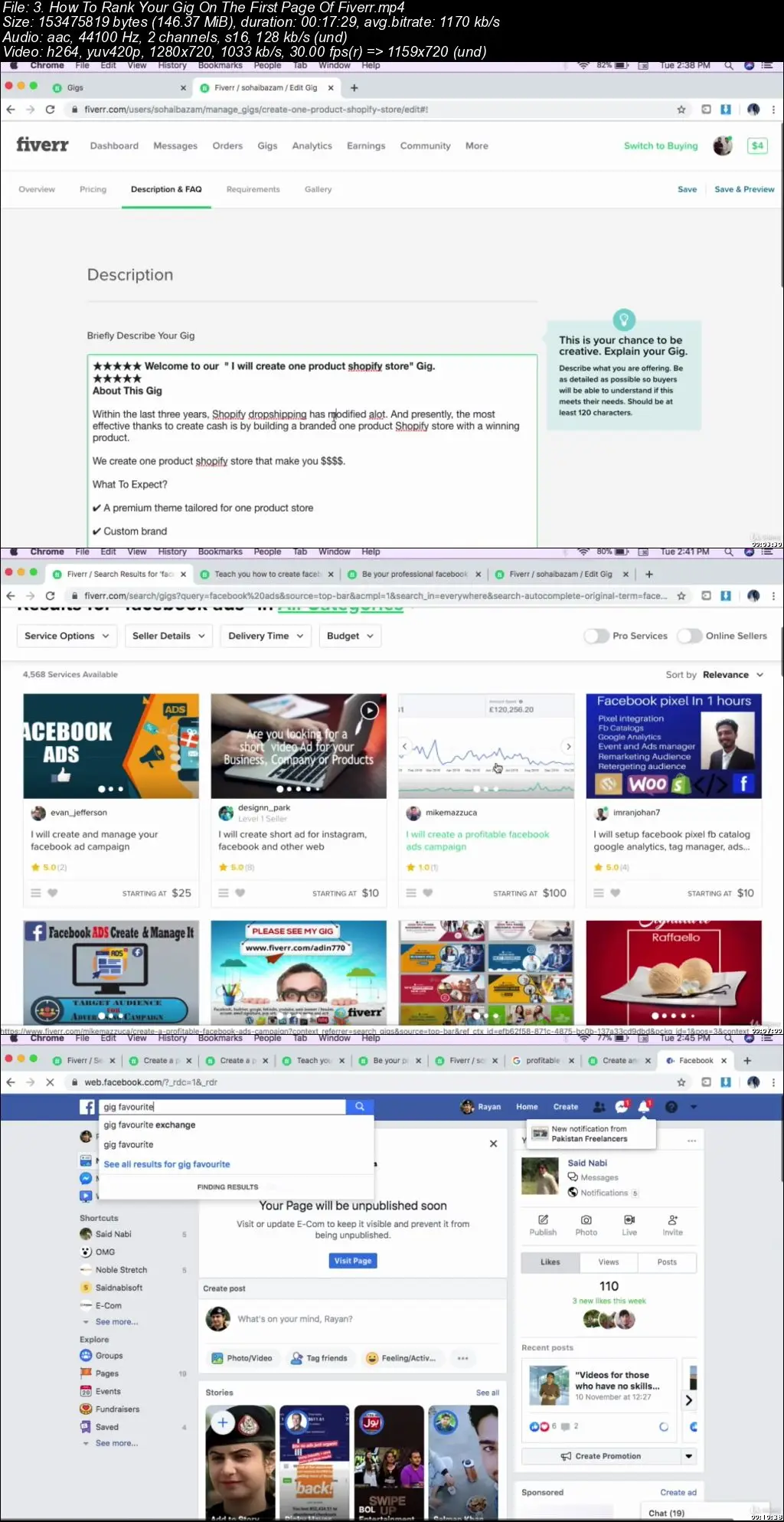Open the Fiverr profile avatar in the Edit Gig window
784x1522 pixels.
[722, 146]
